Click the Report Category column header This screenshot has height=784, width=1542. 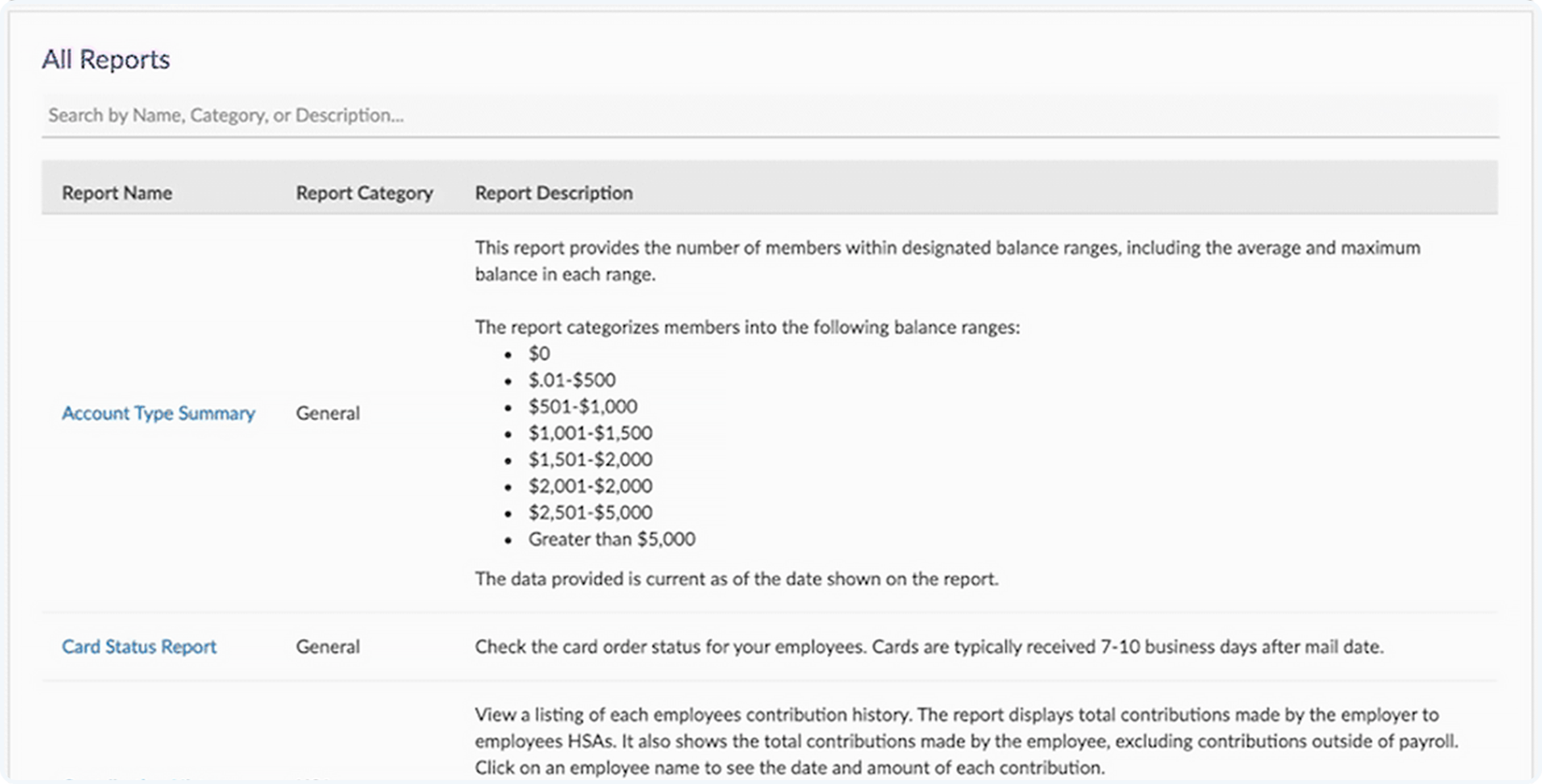coord(364,193)
